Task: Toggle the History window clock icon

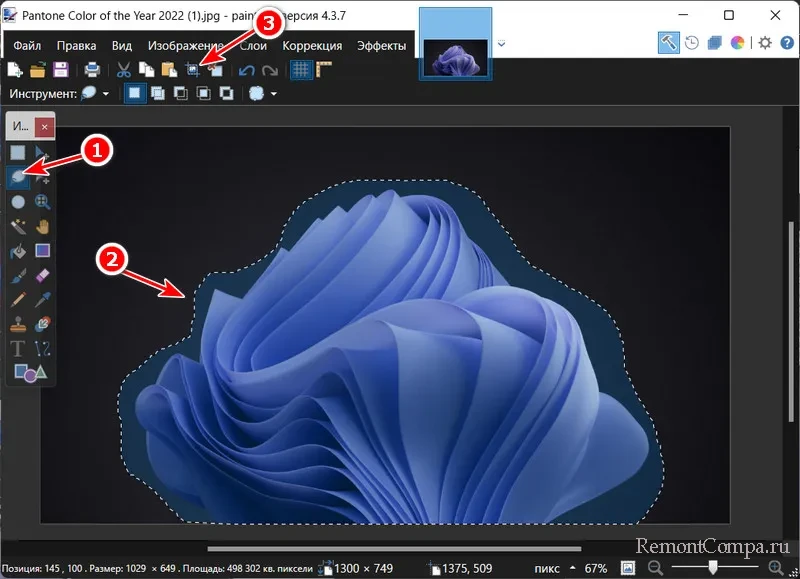Action: [692, 43]
